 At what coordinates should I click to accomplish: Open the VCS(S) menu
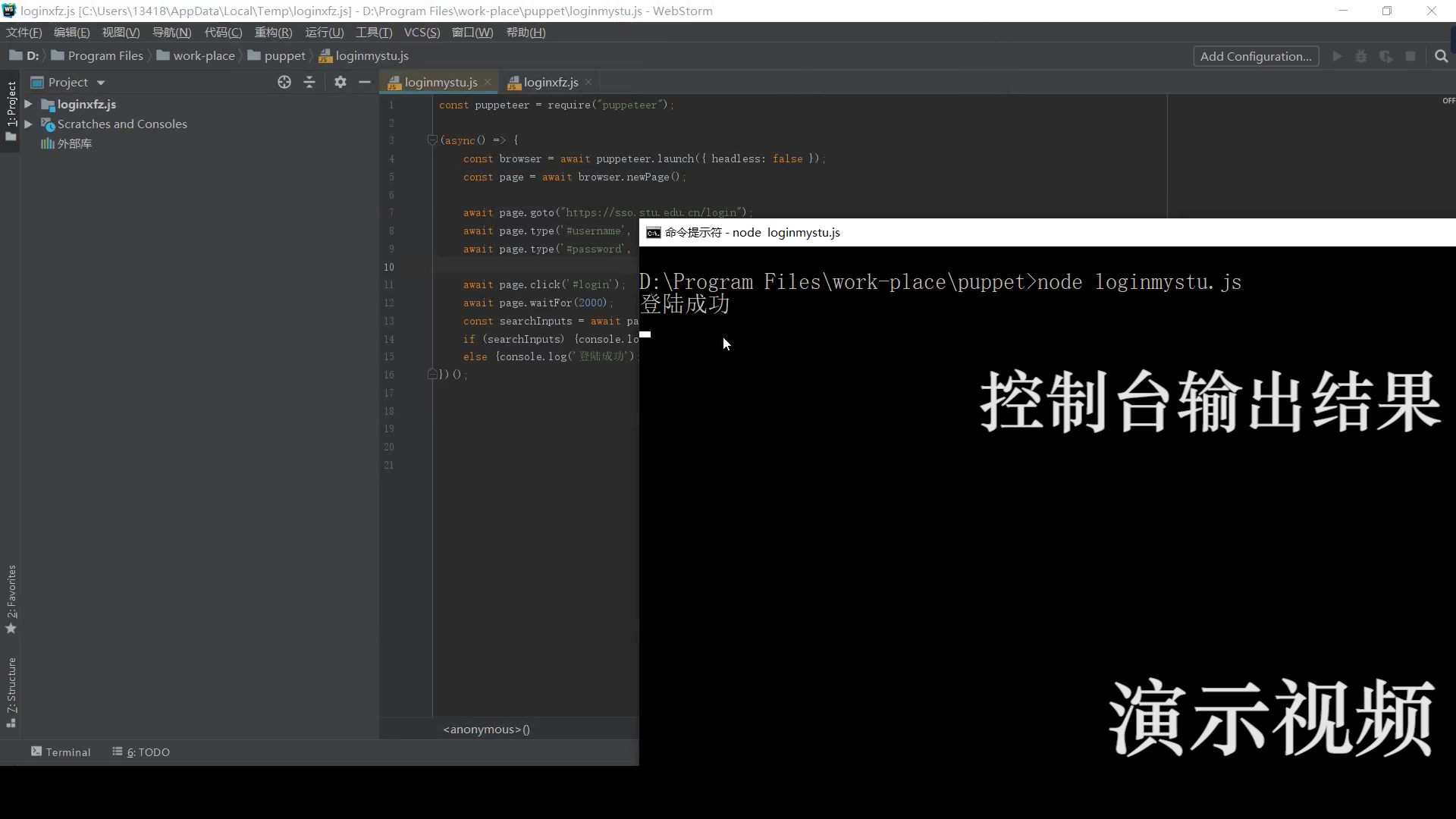coord(422,33)
